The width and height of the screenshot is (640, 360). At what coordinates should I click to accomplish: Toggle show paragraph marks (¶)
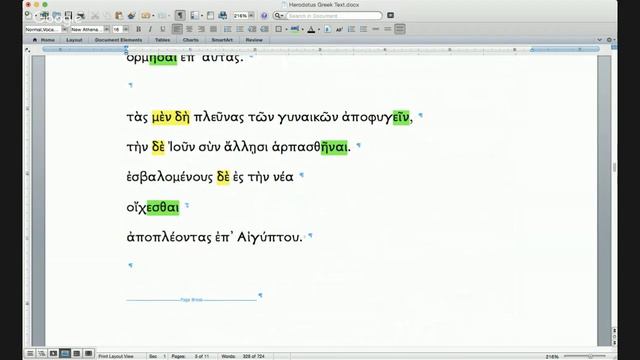[180, 16]
